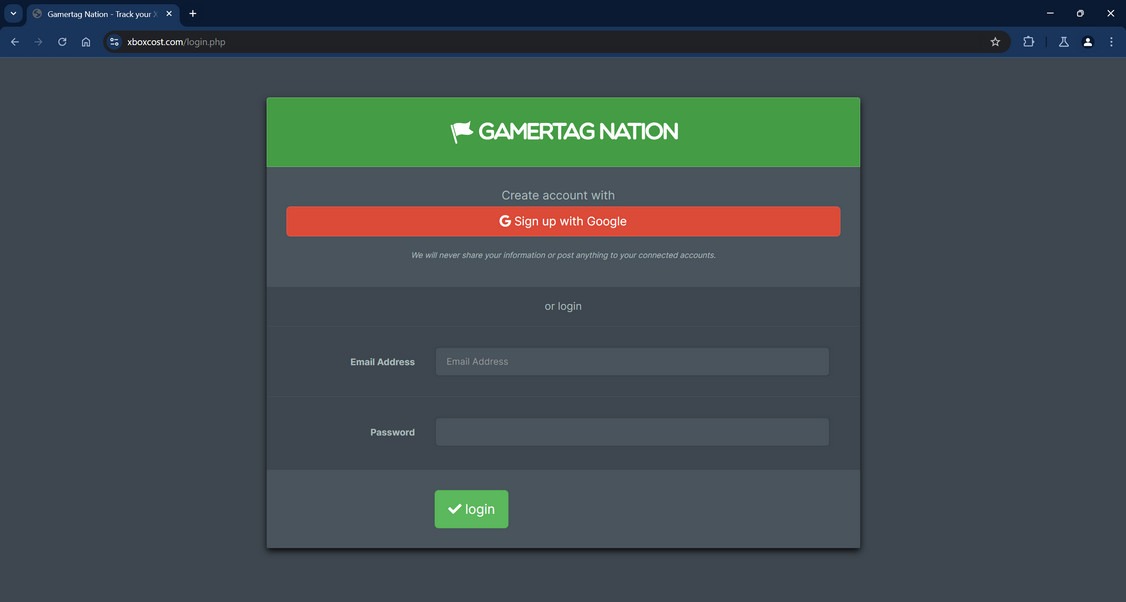Open the browser profile icon

[1087, 42]
